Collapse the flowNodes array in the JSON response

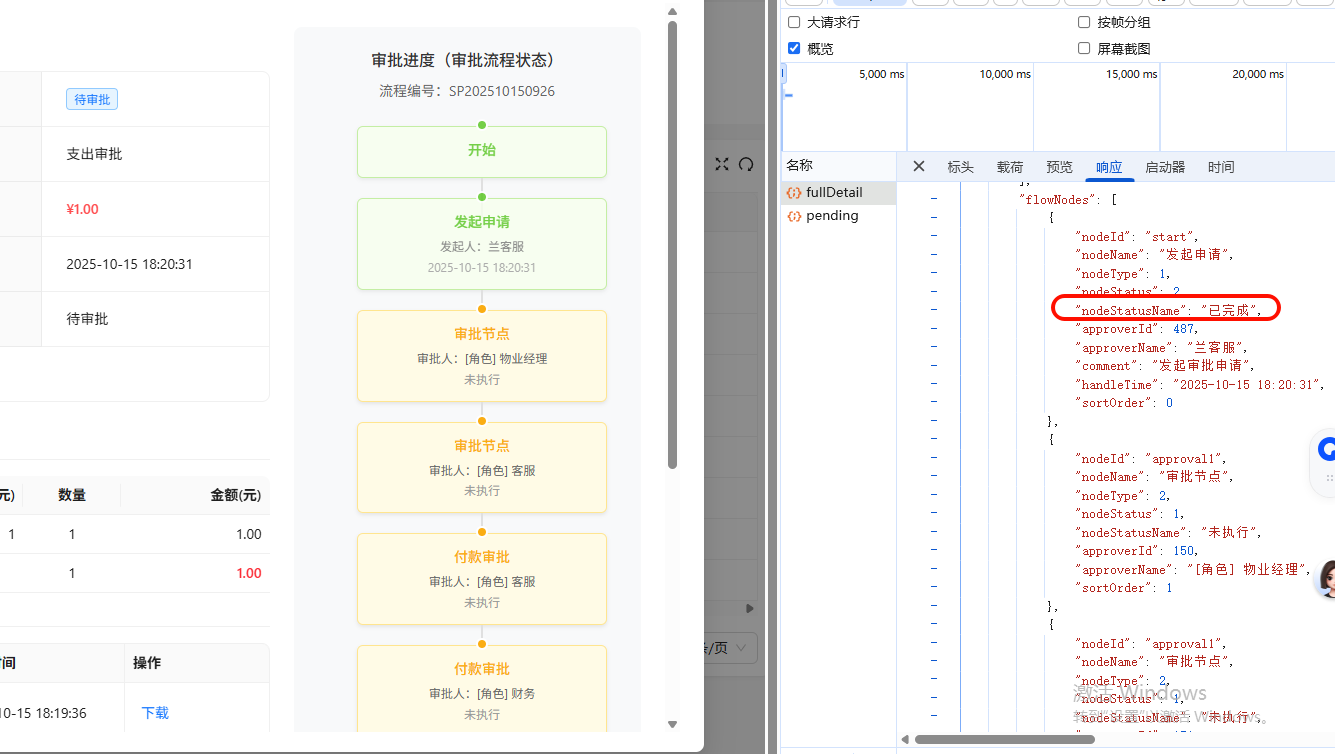(x=932, y=199)
